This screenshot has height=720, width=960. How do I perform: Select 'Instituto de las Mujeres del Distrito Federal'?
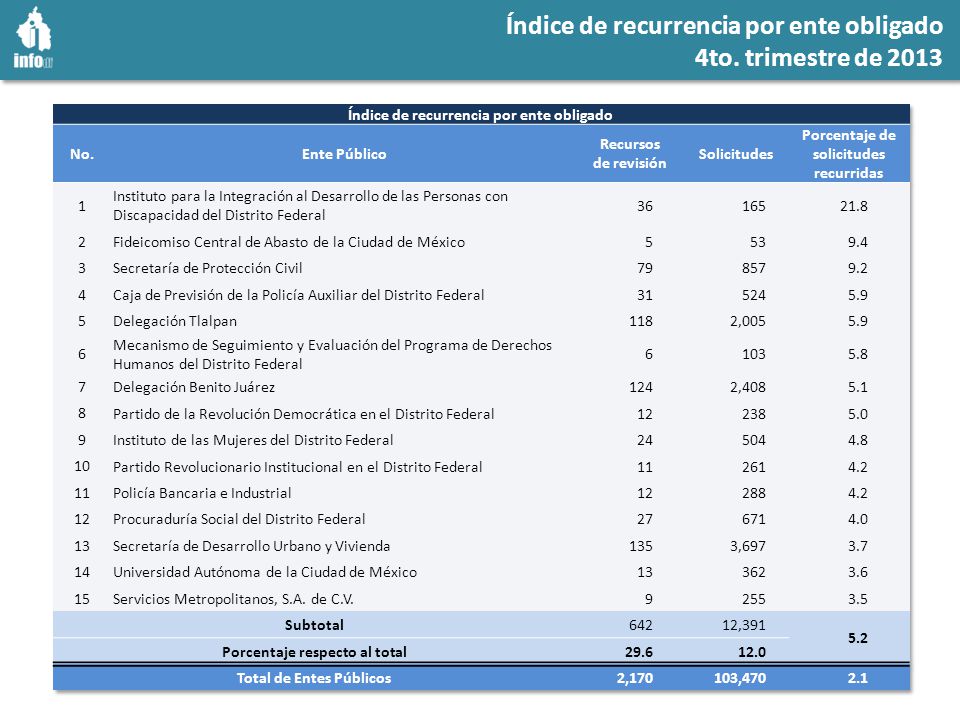tap(253, 440)
